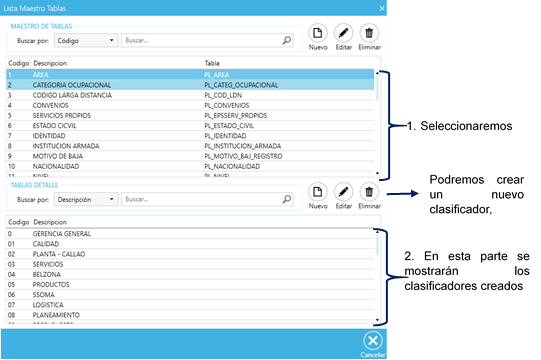The image size is (541, 360).
Task: Select the GERENCIA GENERAL detail row
Action: point(190,234)
